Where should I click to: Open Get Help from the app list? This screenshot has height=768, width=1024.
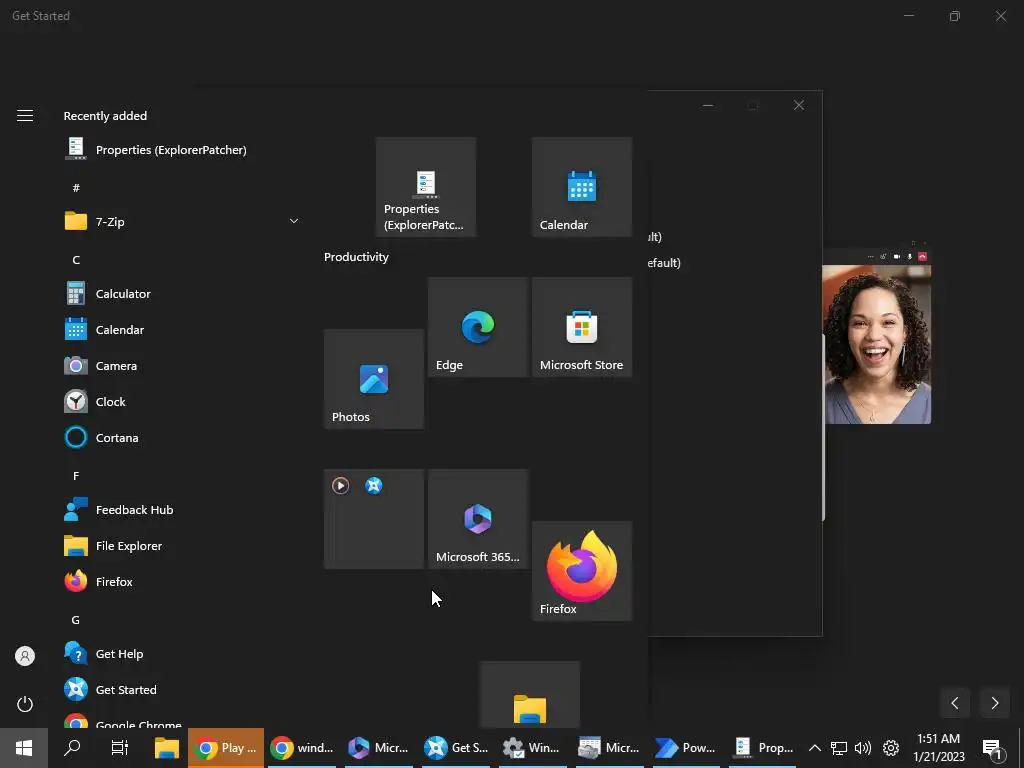pos(181,654)
